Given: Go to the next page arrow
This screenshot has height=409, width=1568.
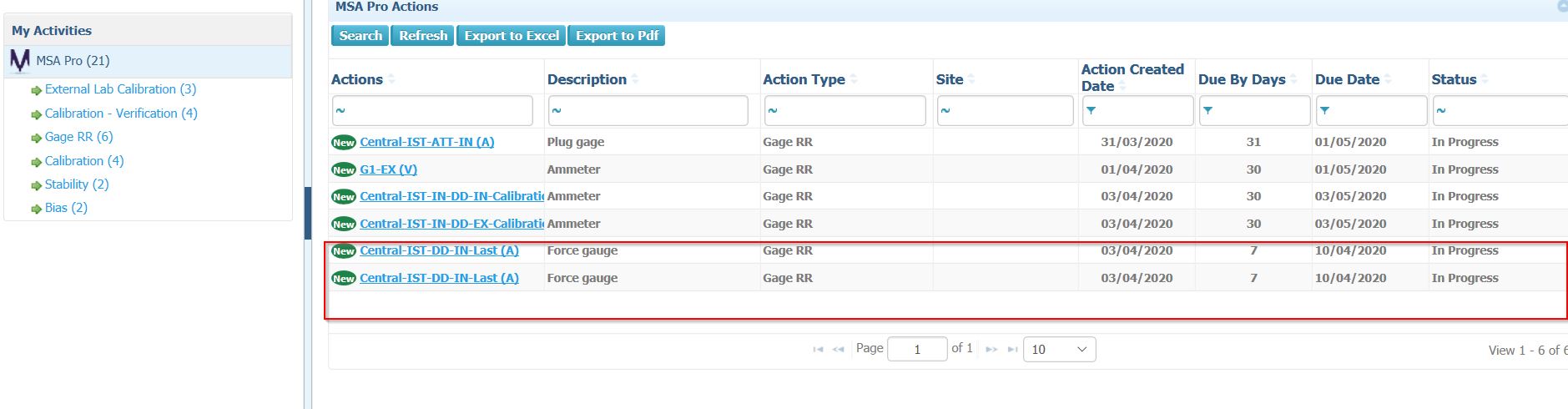Looking at the screenshot, I should click(x=991, y=350).
